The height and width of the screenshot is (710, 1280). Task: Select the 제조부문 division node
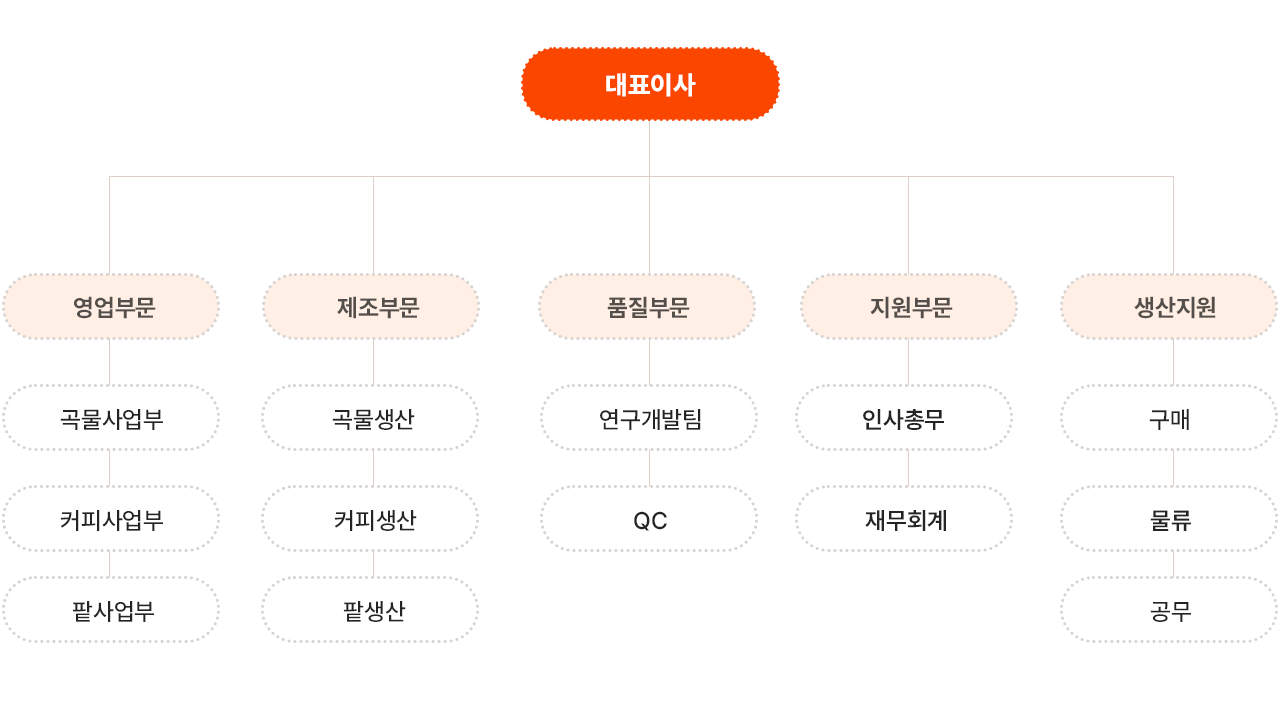pyautogui.click(x=371, y=307)
